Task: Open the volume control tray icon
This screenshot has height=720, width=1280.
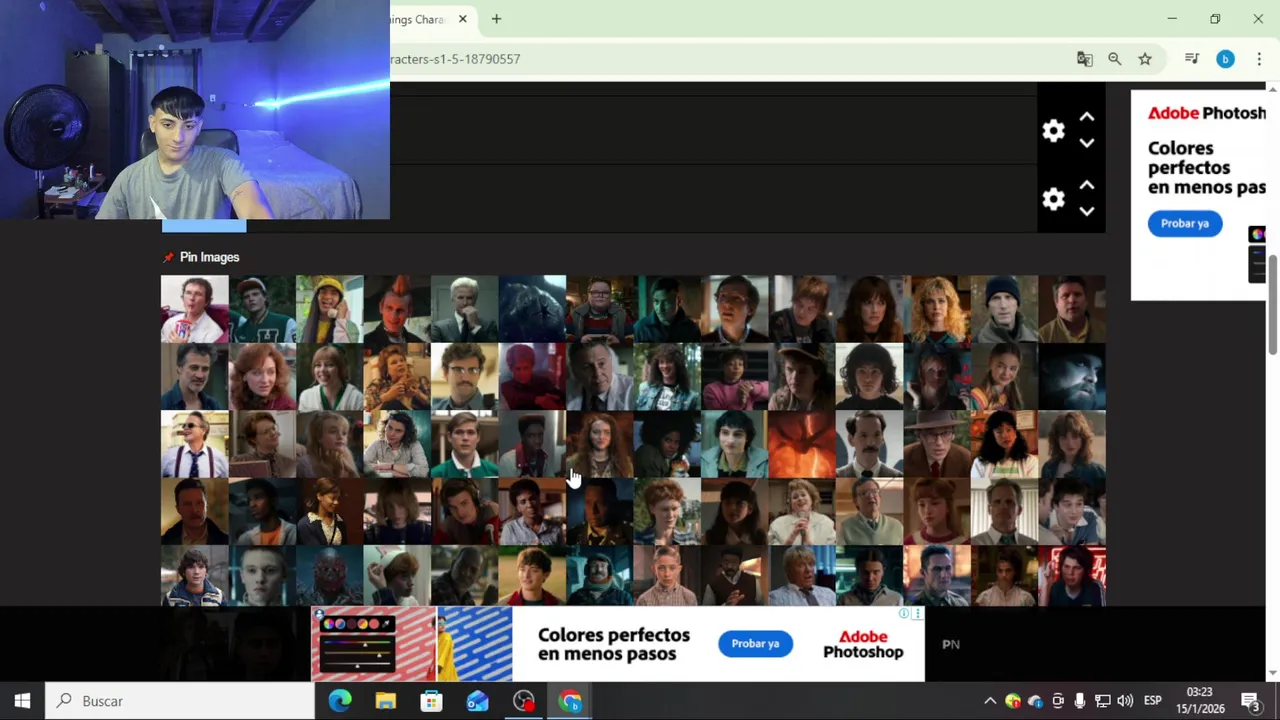Action: pyautogui.click(x=1125, y=701)
